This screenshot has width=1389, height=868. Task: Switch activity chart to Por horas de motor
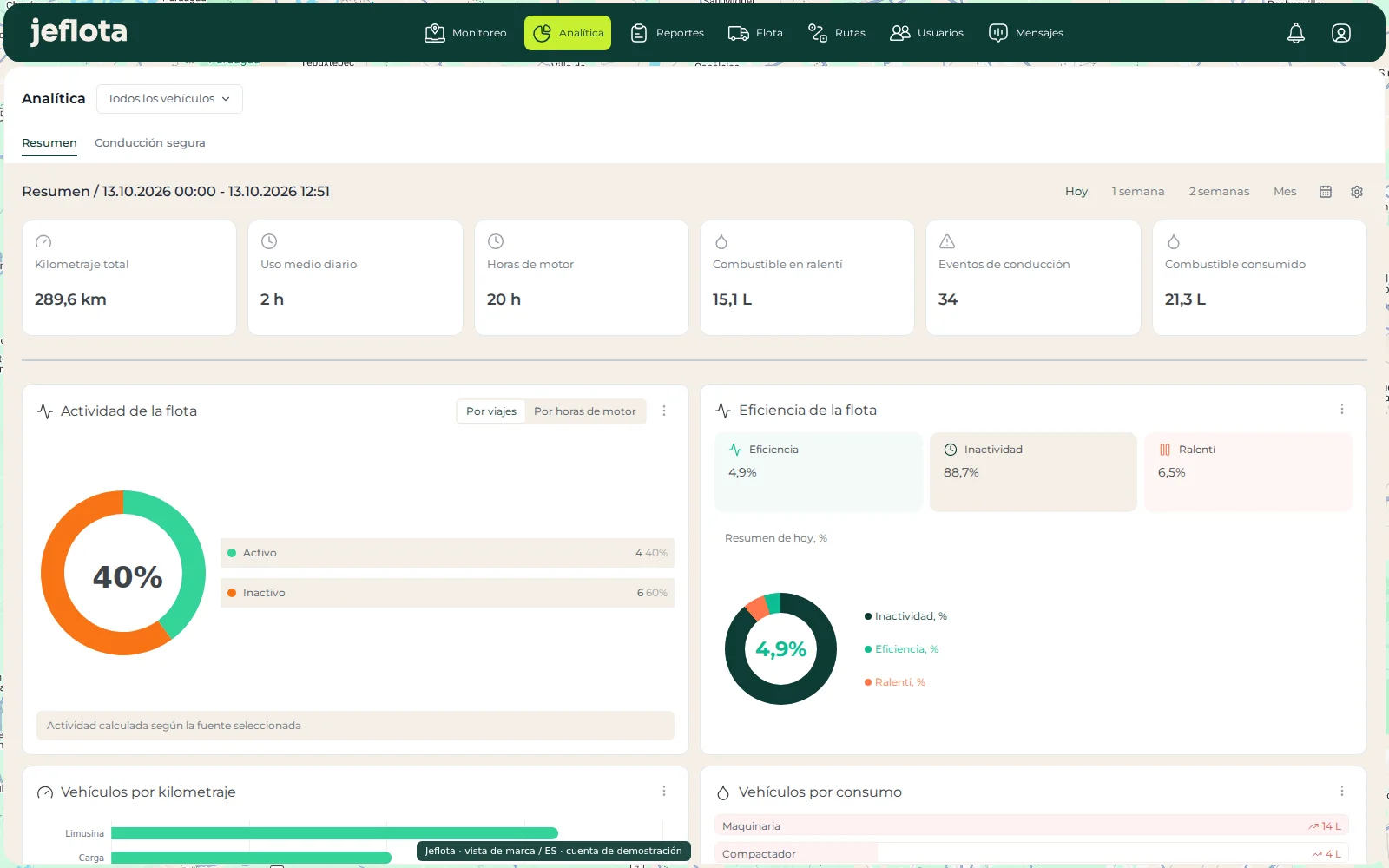pyautogui.click(x=585, y=411)
